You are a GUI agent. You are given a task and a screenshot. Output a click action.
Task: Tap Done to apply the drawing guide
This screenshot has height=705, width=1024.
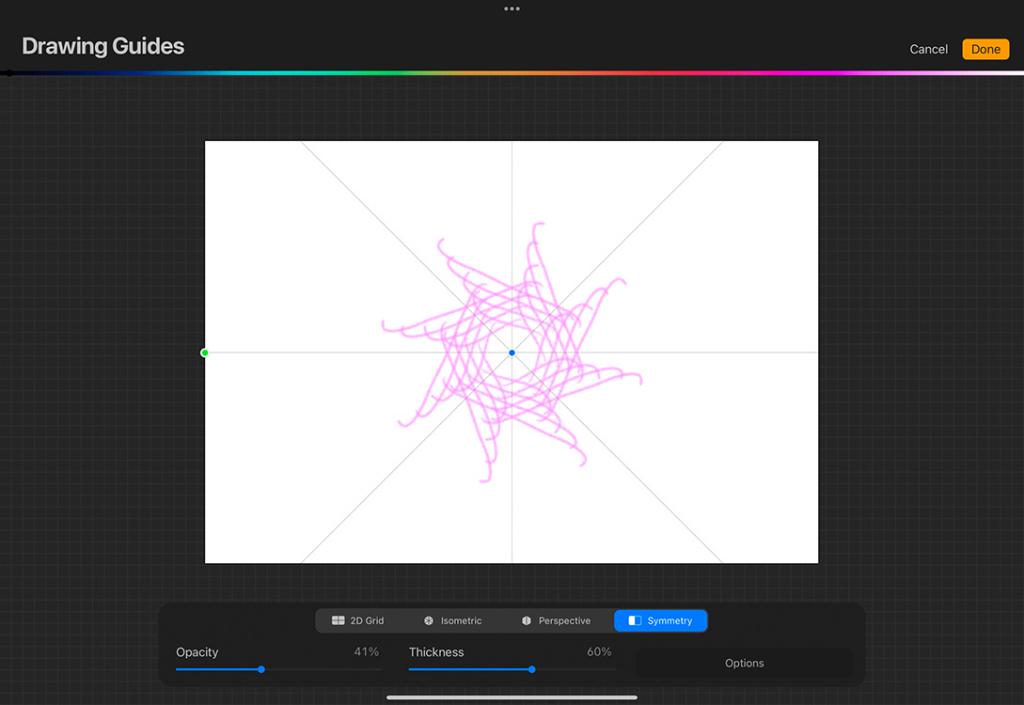(985, 48)
